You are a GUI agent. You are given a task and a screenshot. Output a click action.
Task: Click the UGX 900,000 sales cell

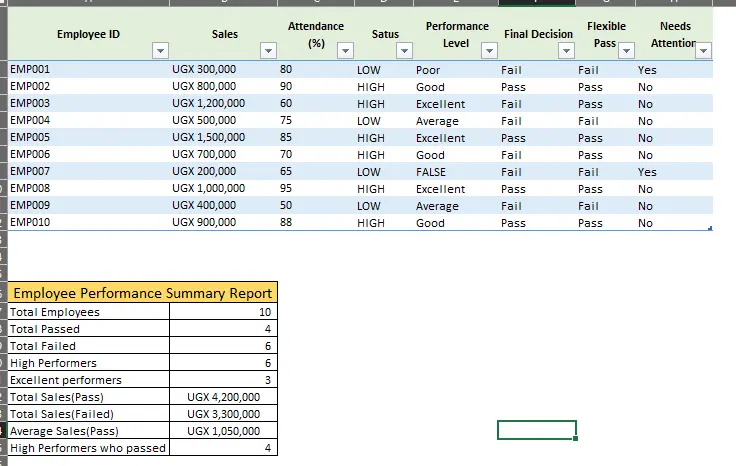coord(223,222)
